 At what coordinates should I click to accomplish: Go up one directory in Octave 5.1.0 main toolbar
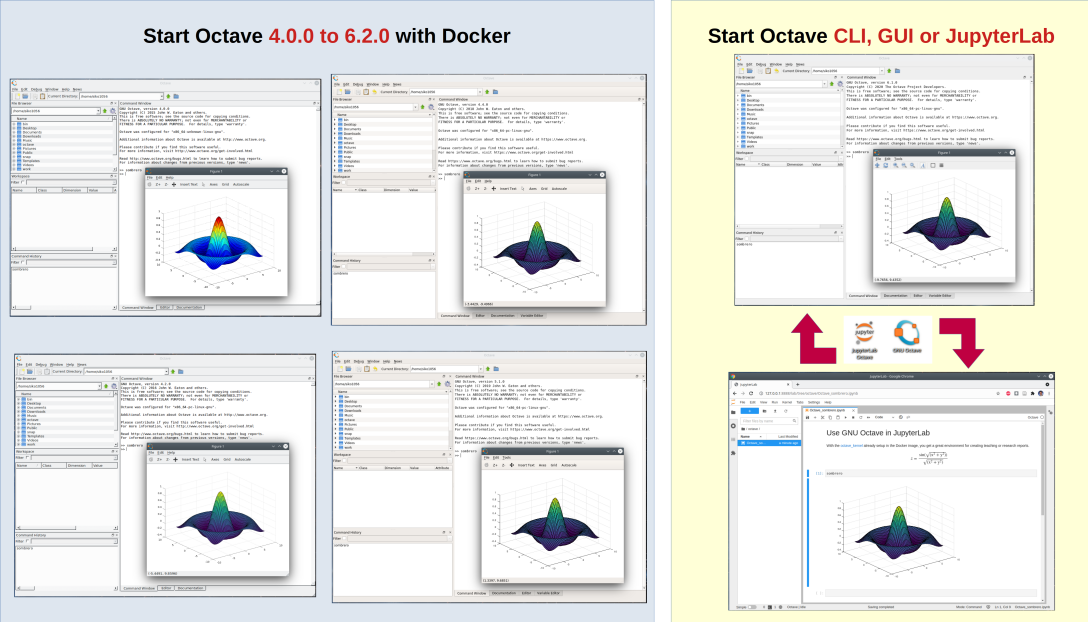pos(488,369)
